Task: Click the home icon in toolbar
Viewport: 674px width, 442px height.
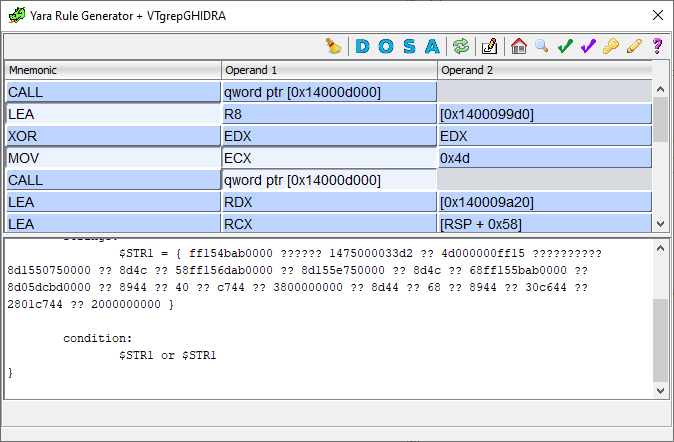Action: pyautogui.click(x=519, y=46)
